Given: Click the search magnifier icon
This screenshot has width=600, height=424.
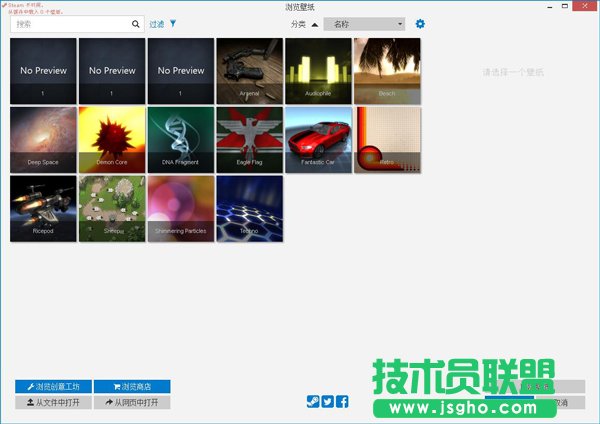Looking at the screenshot, I should [136, 24].
